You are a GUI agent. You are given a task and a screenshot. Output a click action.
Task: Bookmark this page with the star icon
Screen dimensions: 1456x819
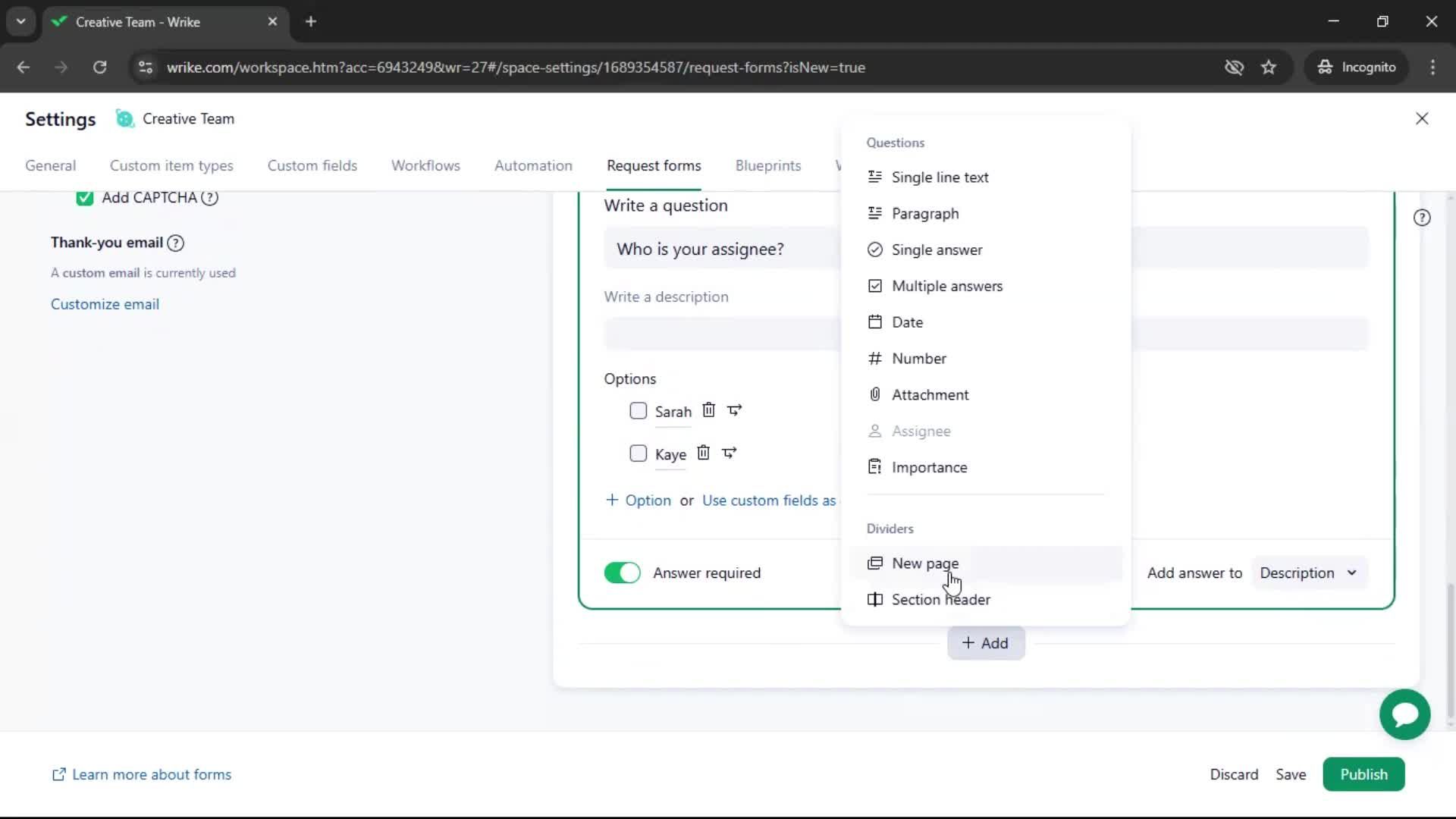click(x=1269, y=67)
